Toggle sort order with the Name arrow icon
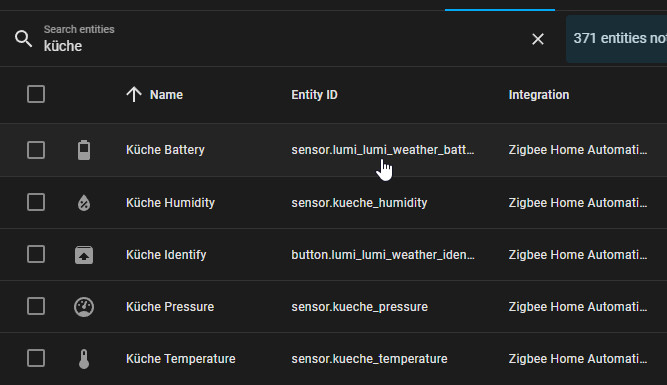The height and width of the screenshot is (385, 667). pyautogui.click(x=134, y=94)
